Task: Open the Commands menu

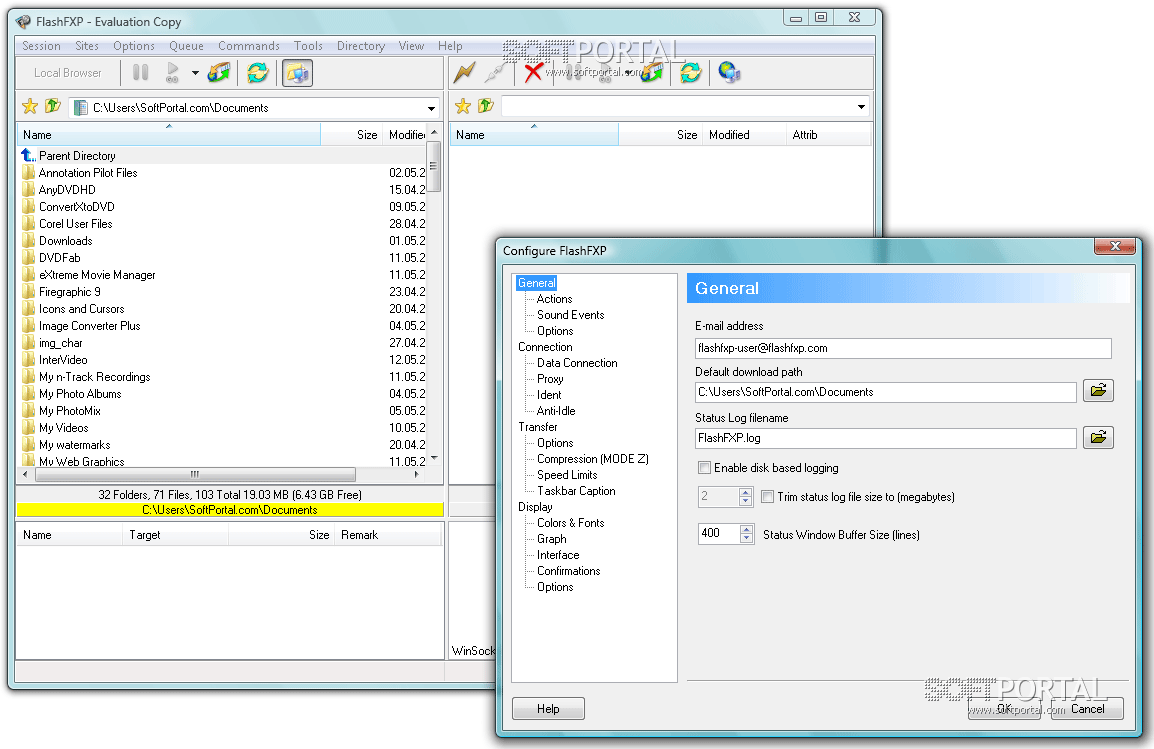Action: (x=249, y=46)
